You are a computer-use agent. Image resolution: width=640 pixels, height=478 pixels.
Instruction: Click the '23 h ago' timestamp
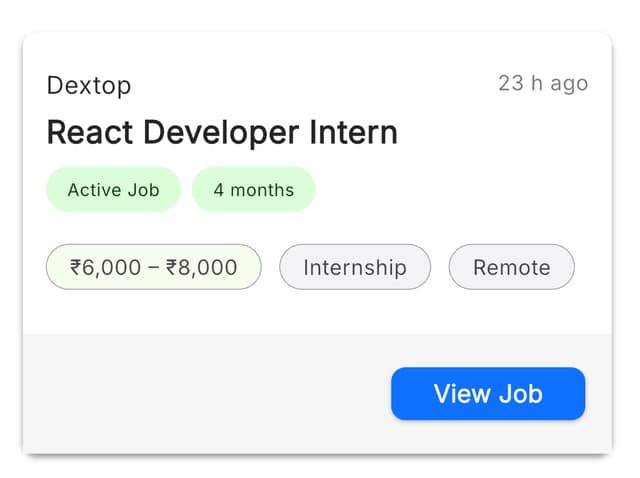pos(543,83)
